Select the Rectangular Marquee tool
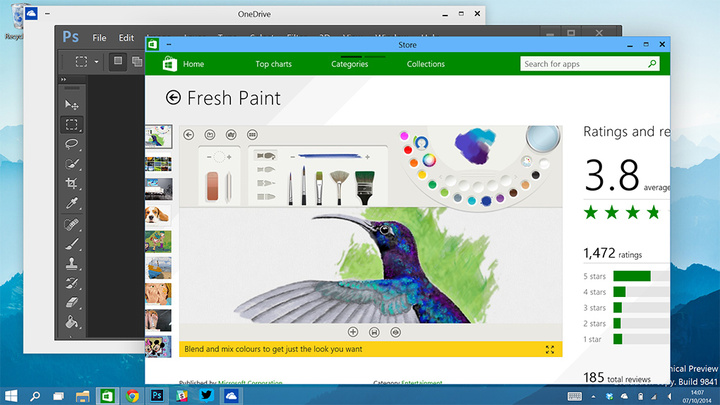 click(72, 124)
